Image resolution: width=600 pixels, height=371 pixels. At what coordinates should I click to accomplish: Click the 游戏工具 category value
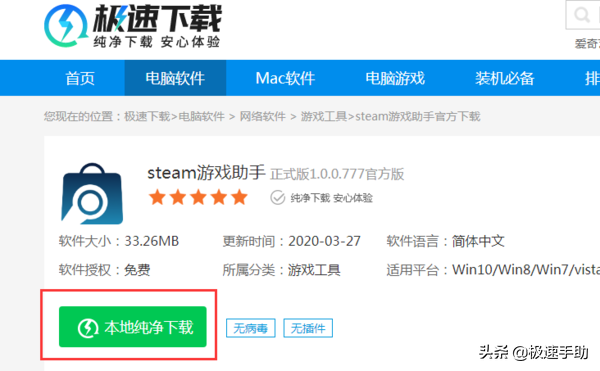(x=314, y=270)
